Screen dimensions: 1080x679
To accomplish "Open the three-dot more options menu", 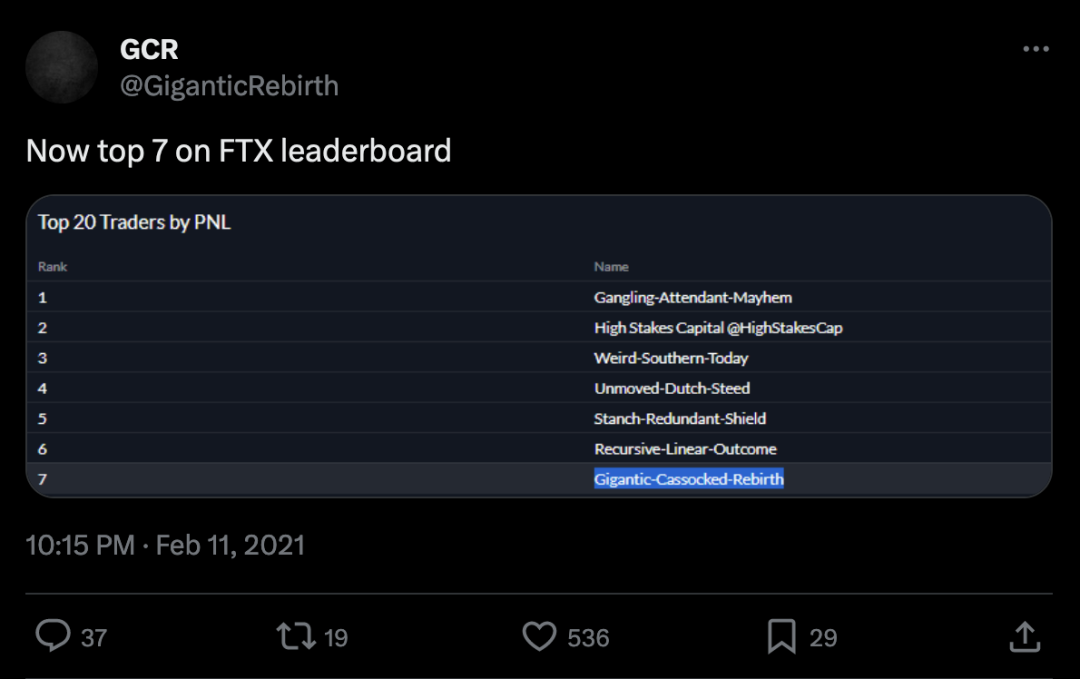I will [1036, 50].
